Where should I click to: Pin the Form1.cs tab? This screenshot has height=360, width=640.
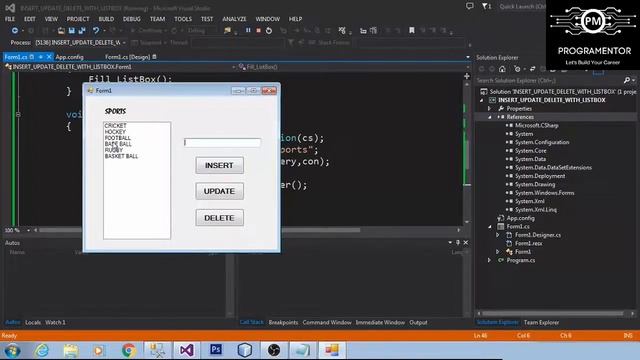(40, 57)
